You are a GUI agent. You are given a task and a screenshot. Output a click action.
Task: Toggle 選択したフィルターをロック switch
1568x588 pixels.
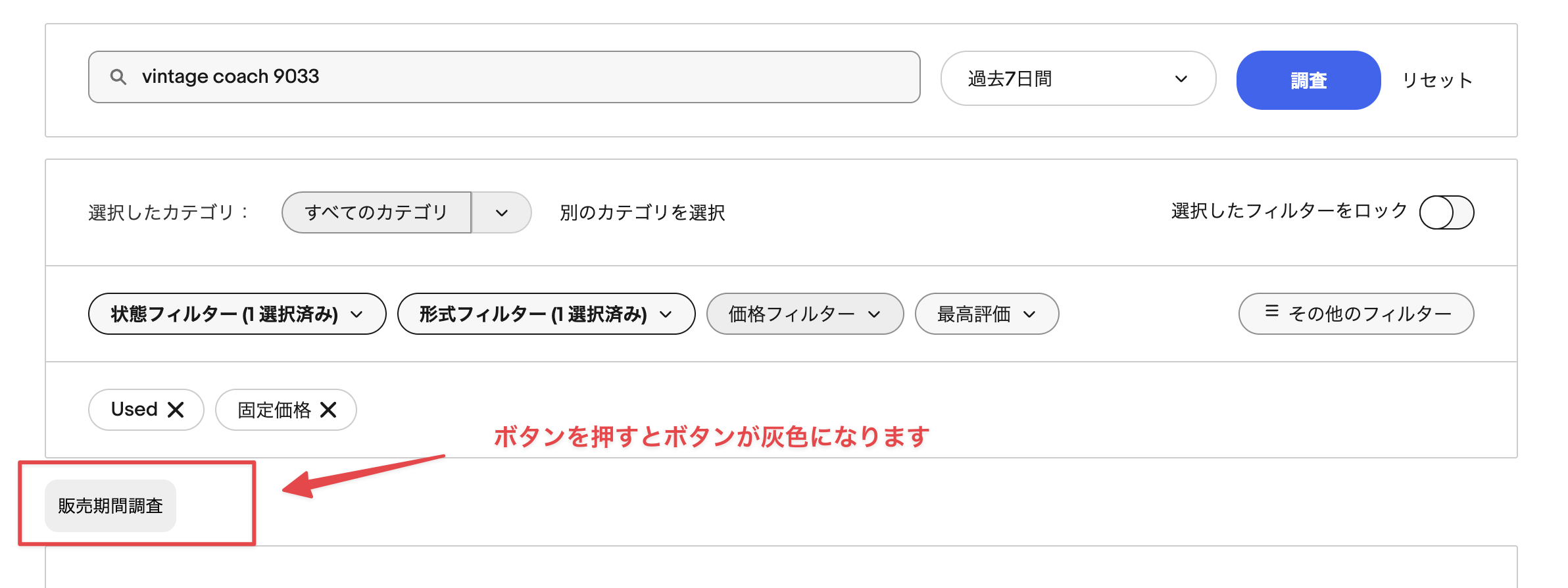pyautogui.click(x=1446, y=212)
